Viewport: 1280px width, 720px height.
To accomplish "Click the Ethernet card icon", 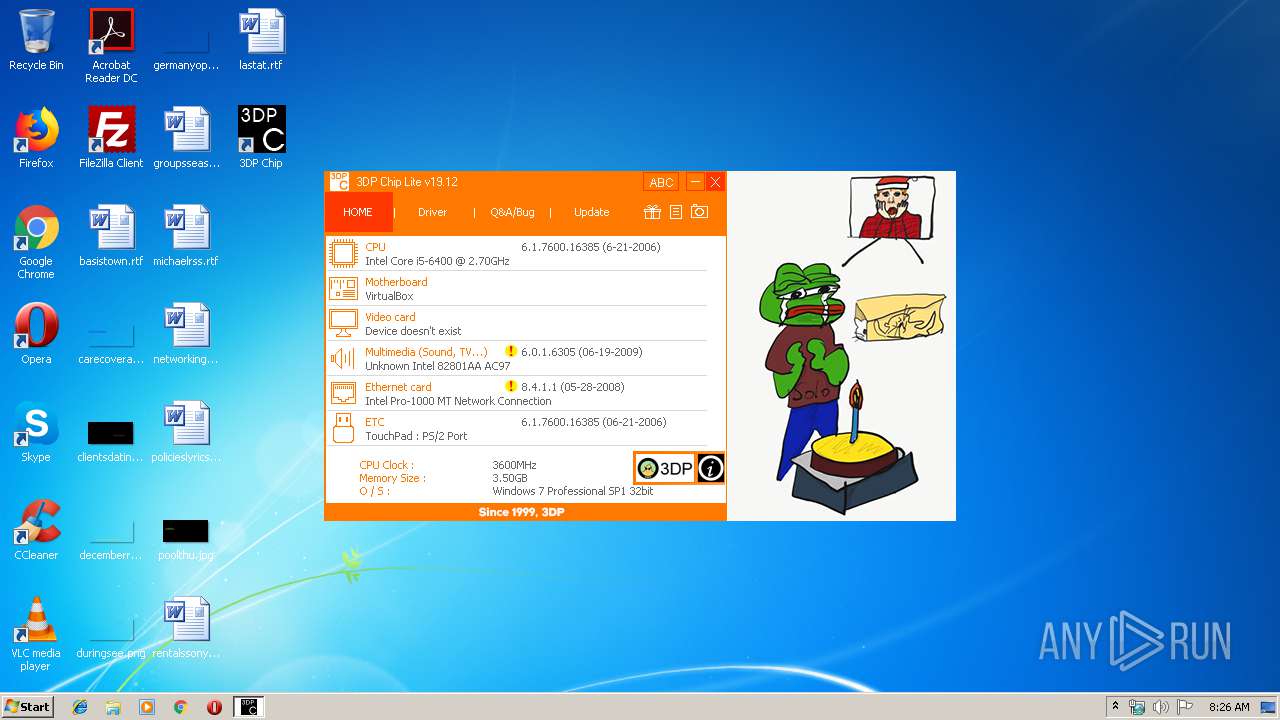I will pos(343,393).
